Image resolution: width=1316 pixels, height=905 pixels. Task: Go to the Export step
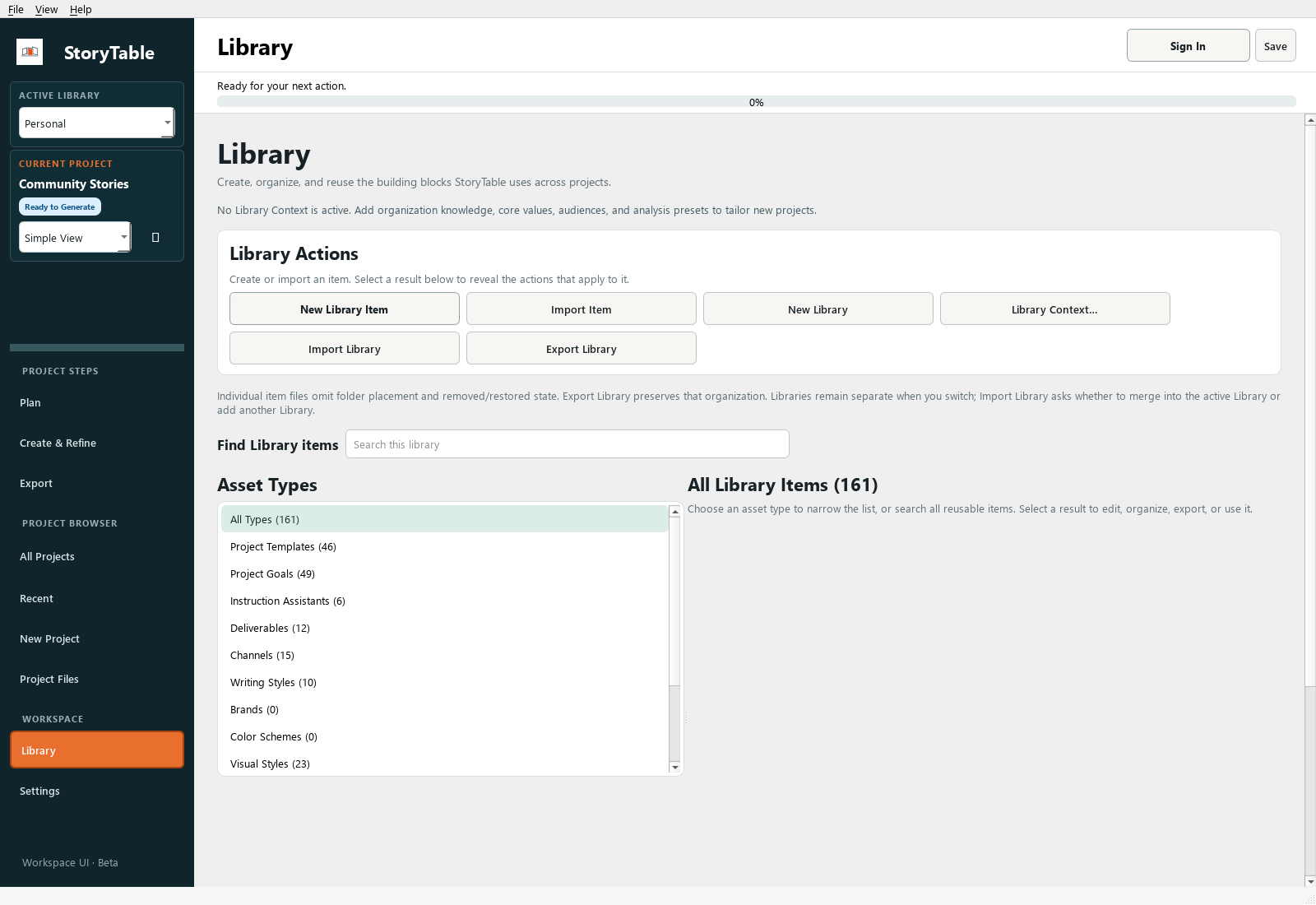click(97, 483)
